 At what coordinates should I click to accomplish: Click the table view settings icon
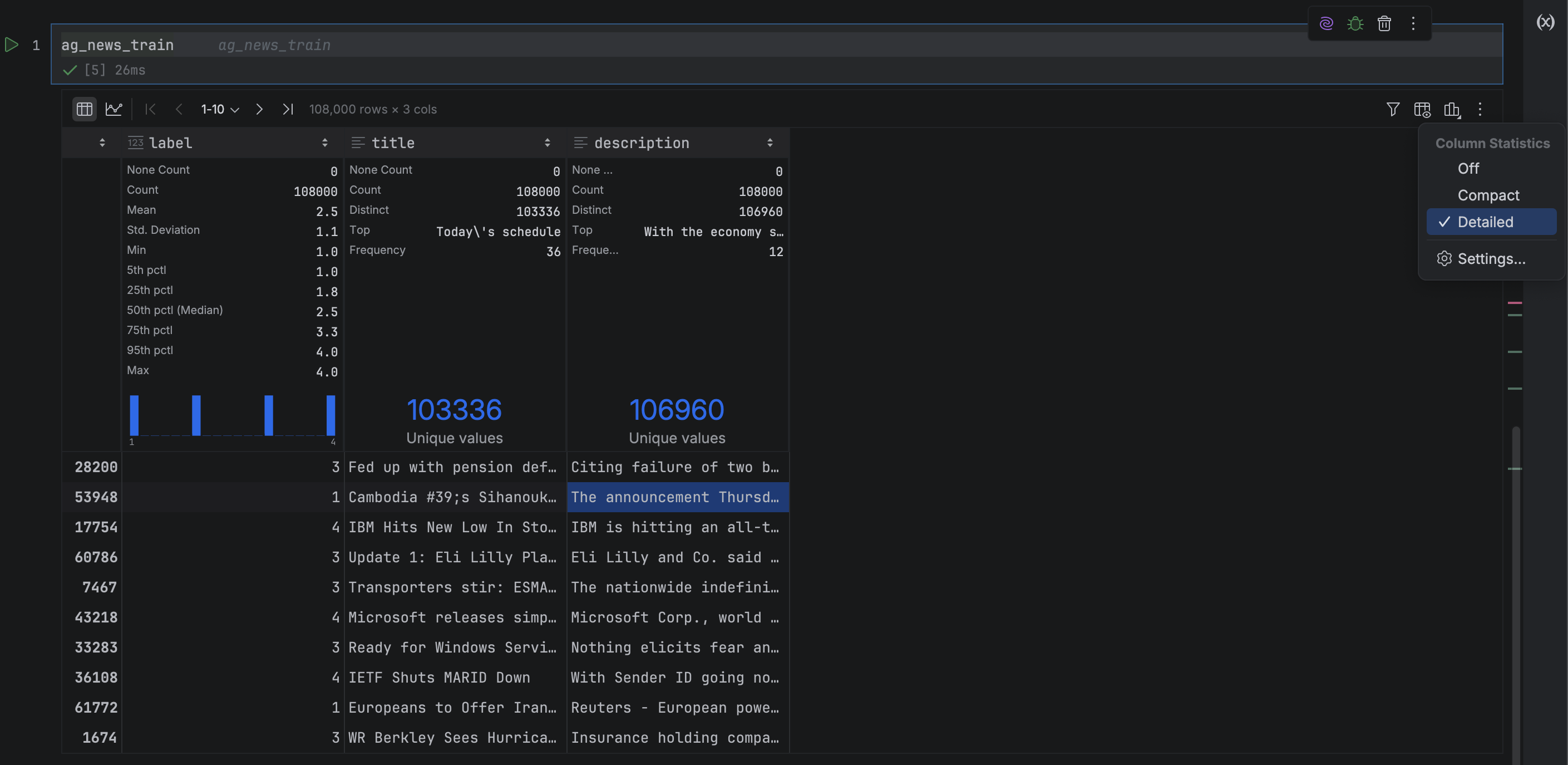(x=1422, y=109)
